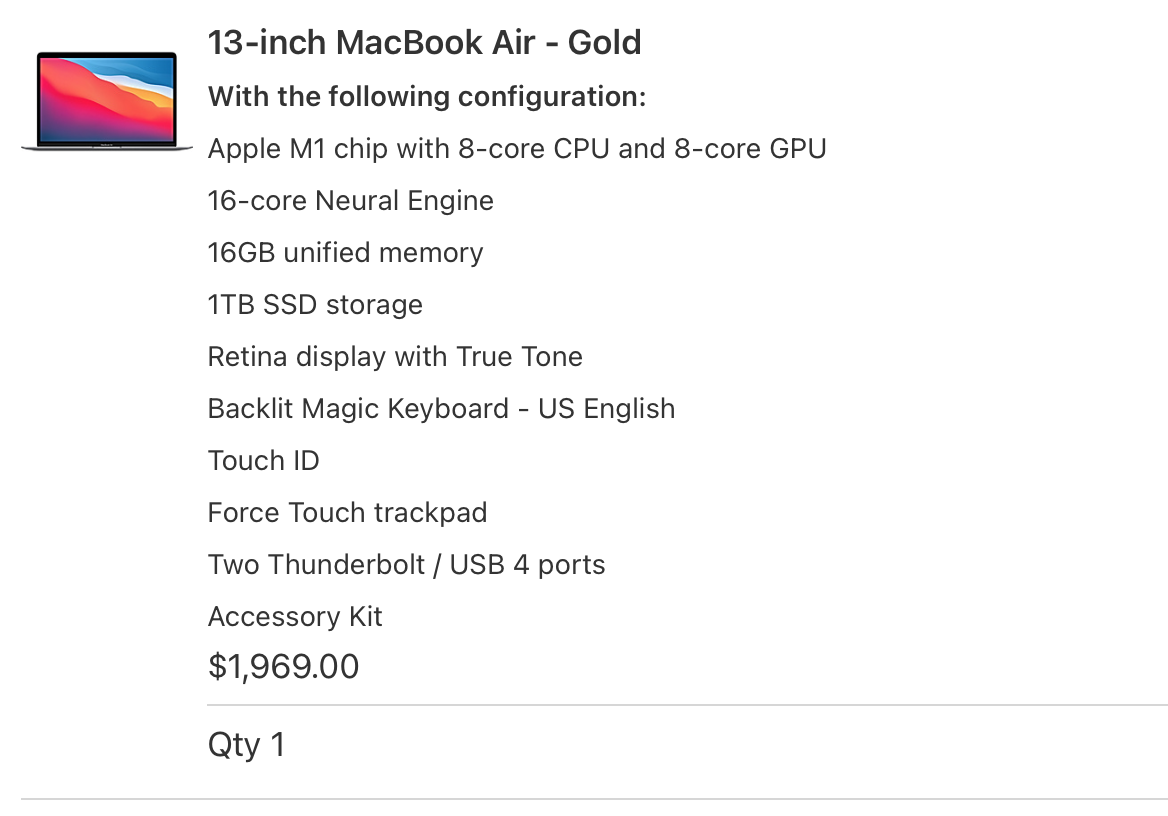Click the MacBook screen wallpaper in thumbnail
This screenshot has width=1168, height=816.
[x=107, y=98]
